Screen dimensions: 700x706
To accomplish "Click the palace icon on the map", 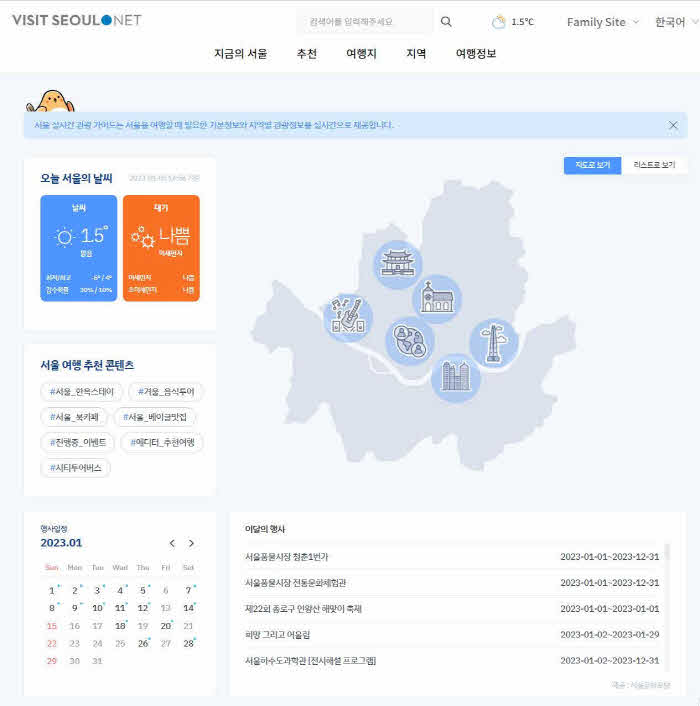I will [x=398, y=264].
